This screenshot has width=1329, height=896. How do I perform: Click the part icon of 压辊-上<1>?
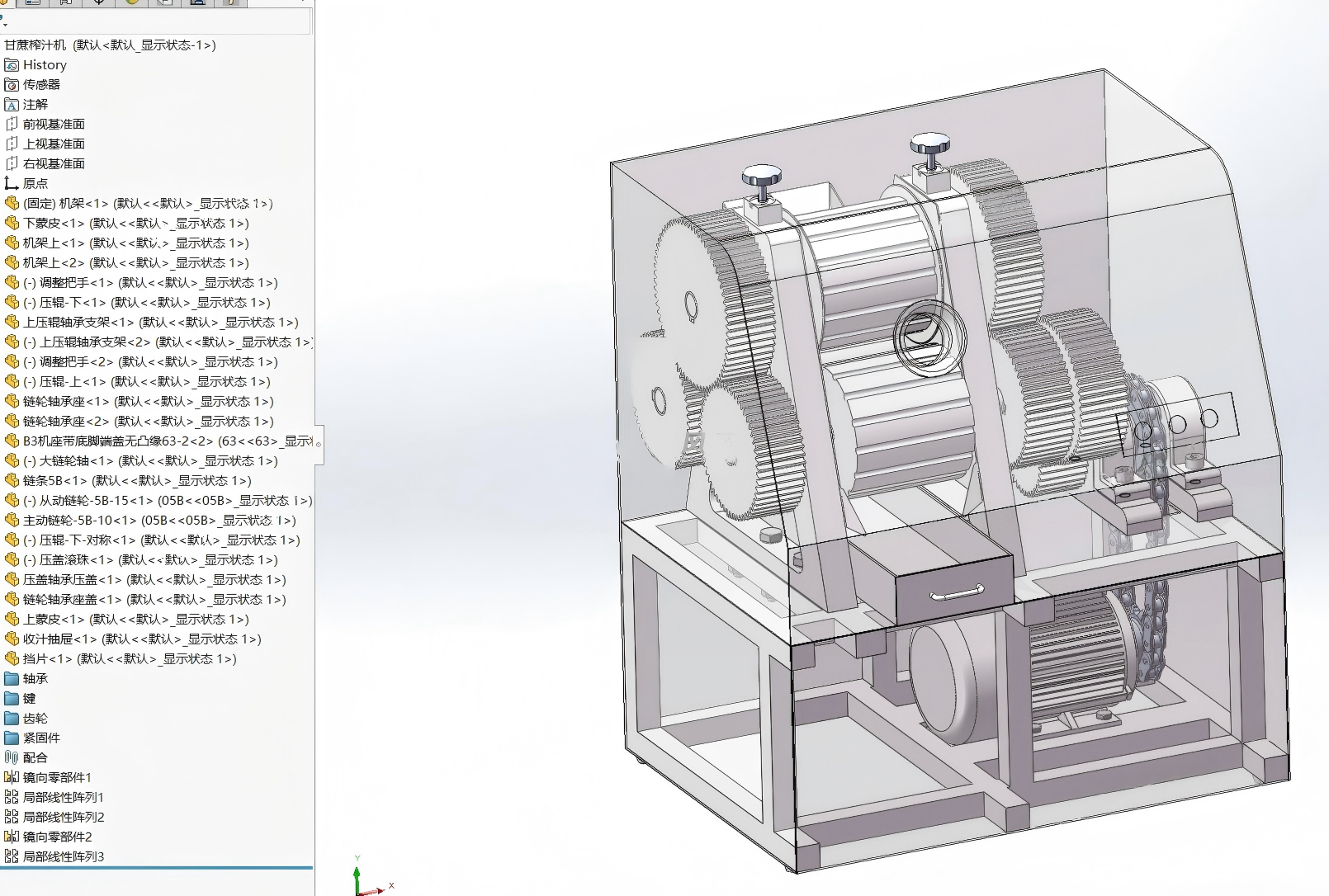click(x=12, y=381)
